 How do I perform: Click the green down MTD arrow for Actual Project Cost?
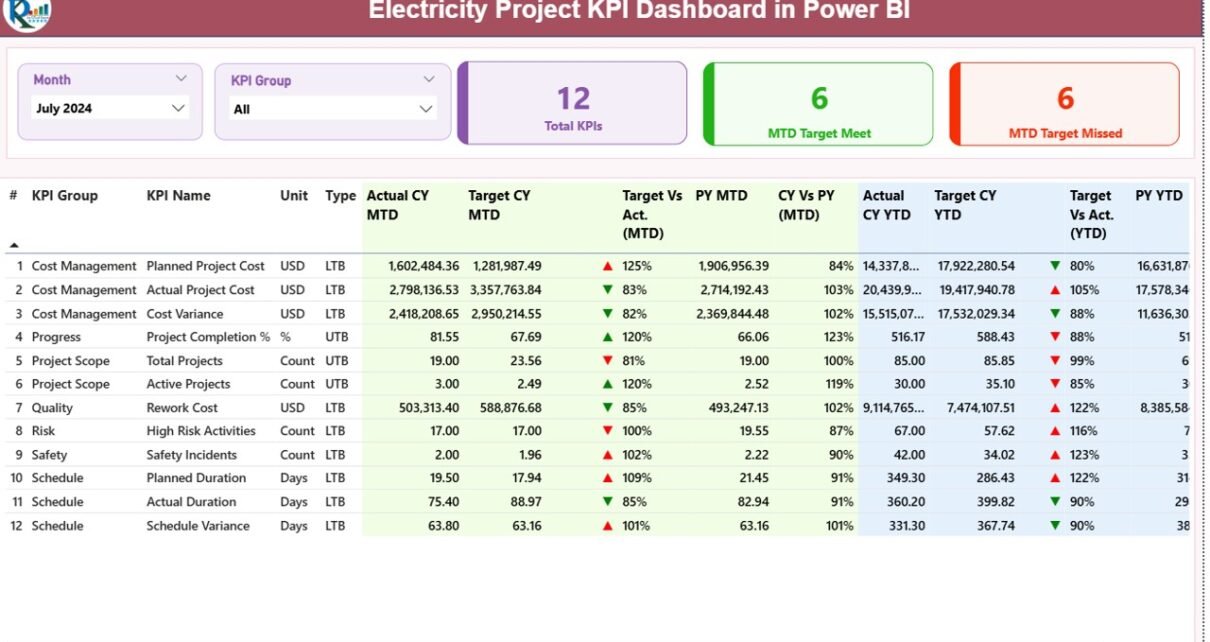tap(607, 290)
